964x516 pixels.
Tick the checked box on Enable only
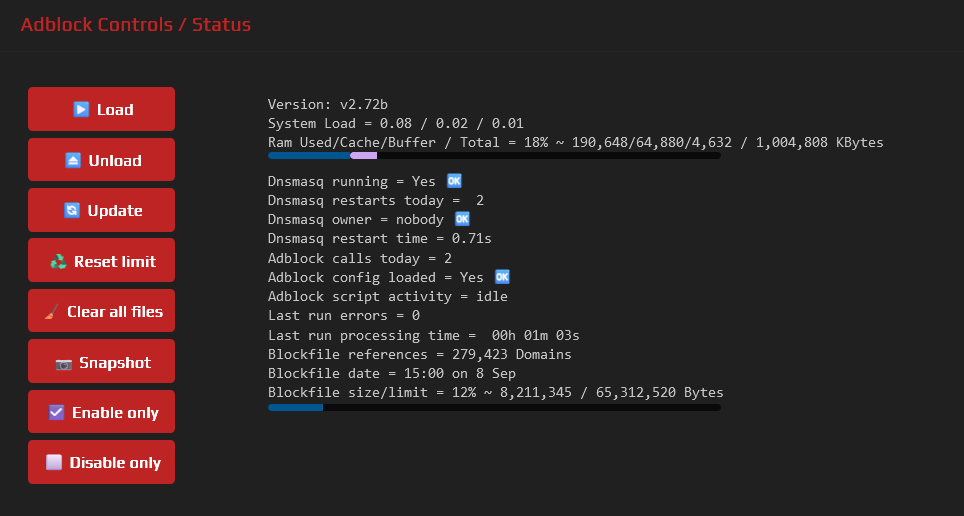[x=57, y=412]
